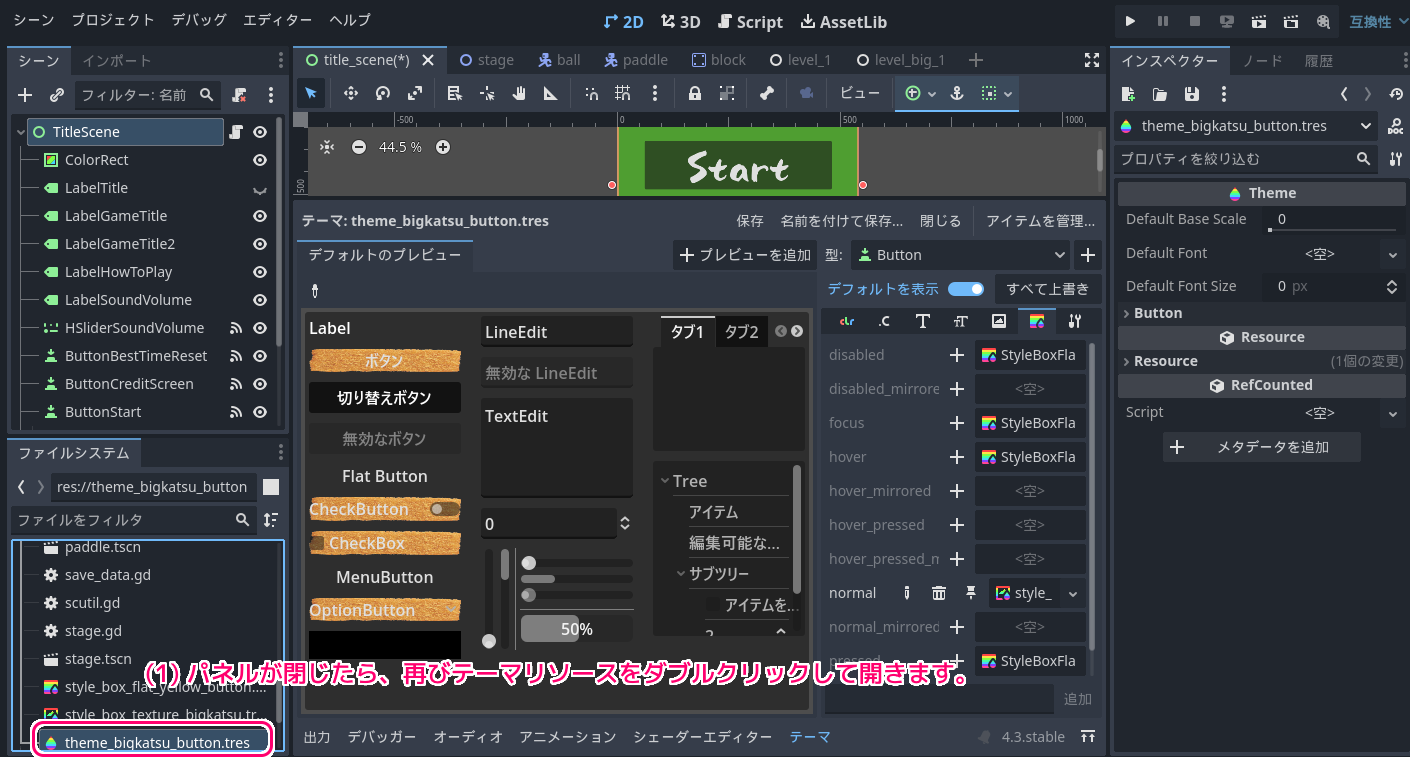Open documentation with the DOC icon
The height and width of the screenshot is (757, 1410).
coord(1396,127)
